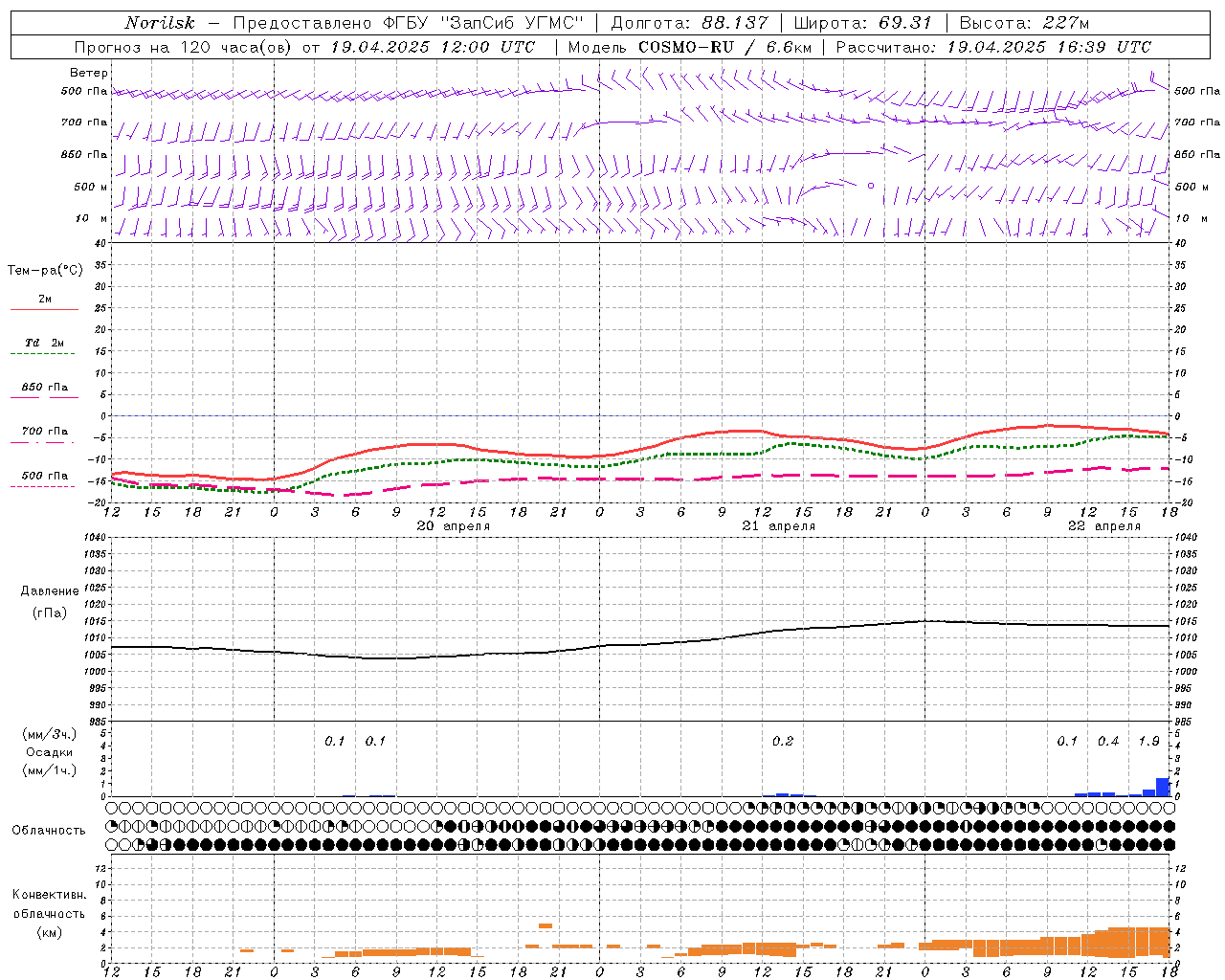The image size is (1225, 980).
Task: Click the "Высота: 227м" elevation value
Action: point(1024,23)
